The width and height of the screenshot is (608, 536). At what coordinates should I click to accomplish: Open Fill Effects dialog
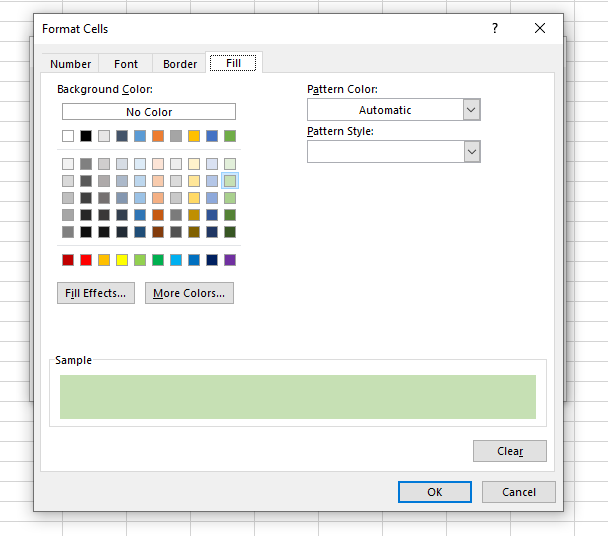[x=96, y=293]
